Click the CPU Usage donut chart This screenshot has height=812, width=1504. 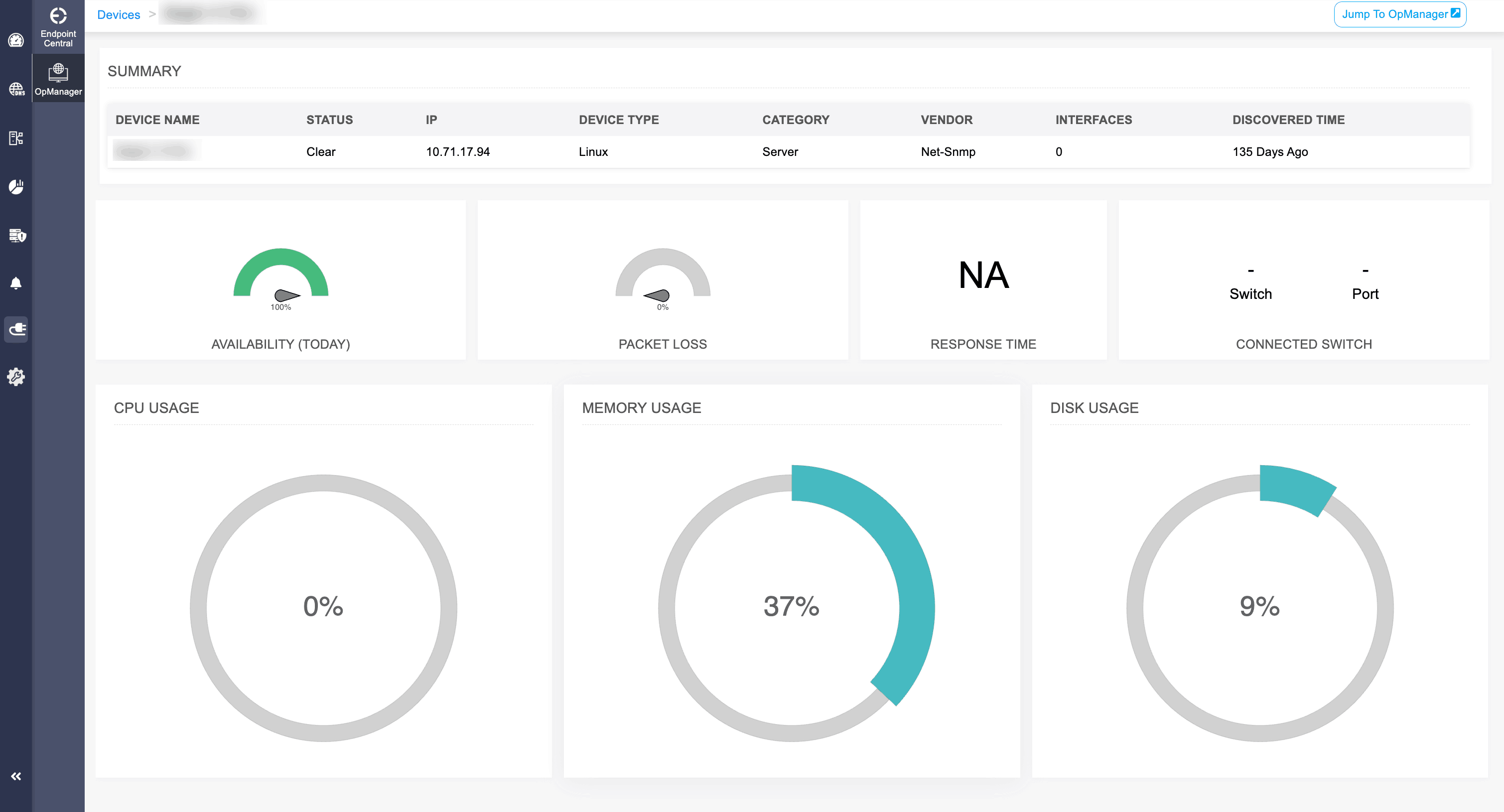pos(323,608)
